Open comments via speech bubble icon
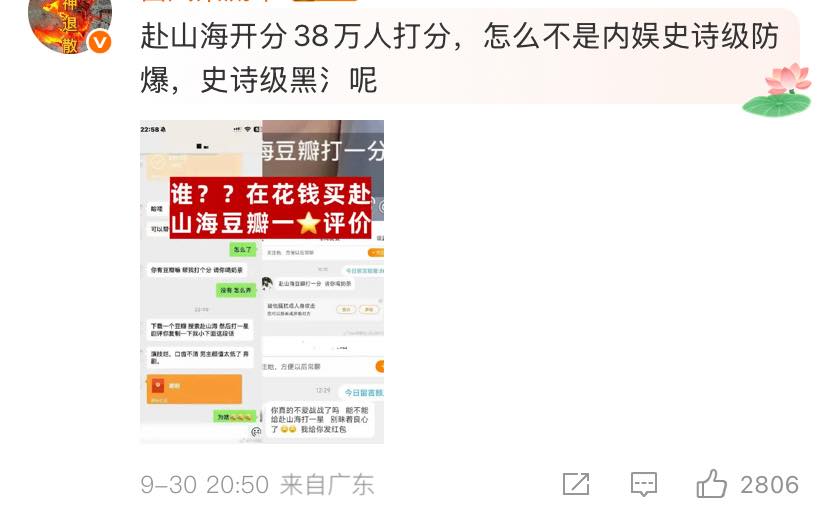Viewport: 828px width, 518px height. tap(644, 484)
